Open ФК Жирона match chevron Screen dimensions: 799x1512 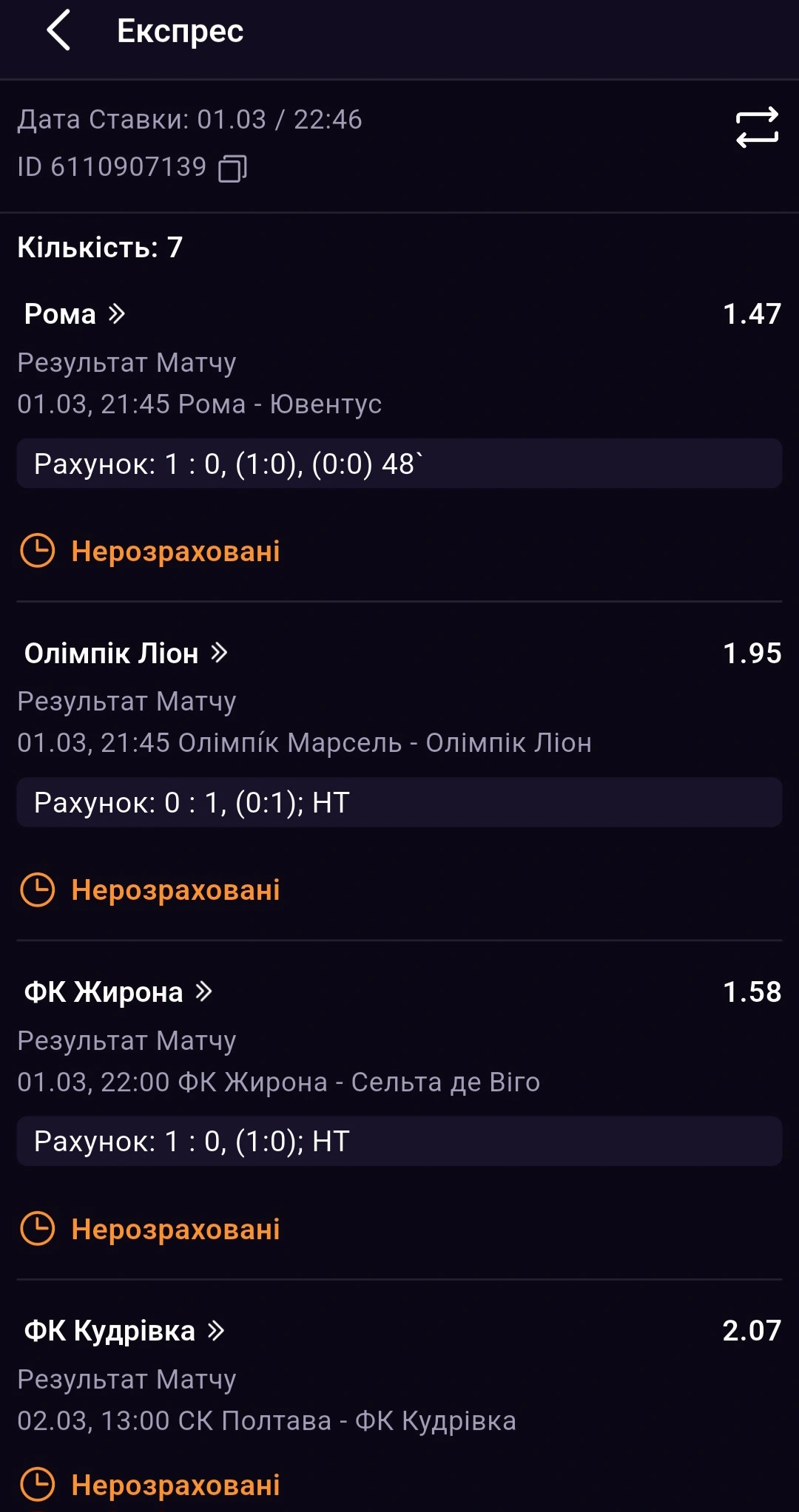tap(204, 991)
